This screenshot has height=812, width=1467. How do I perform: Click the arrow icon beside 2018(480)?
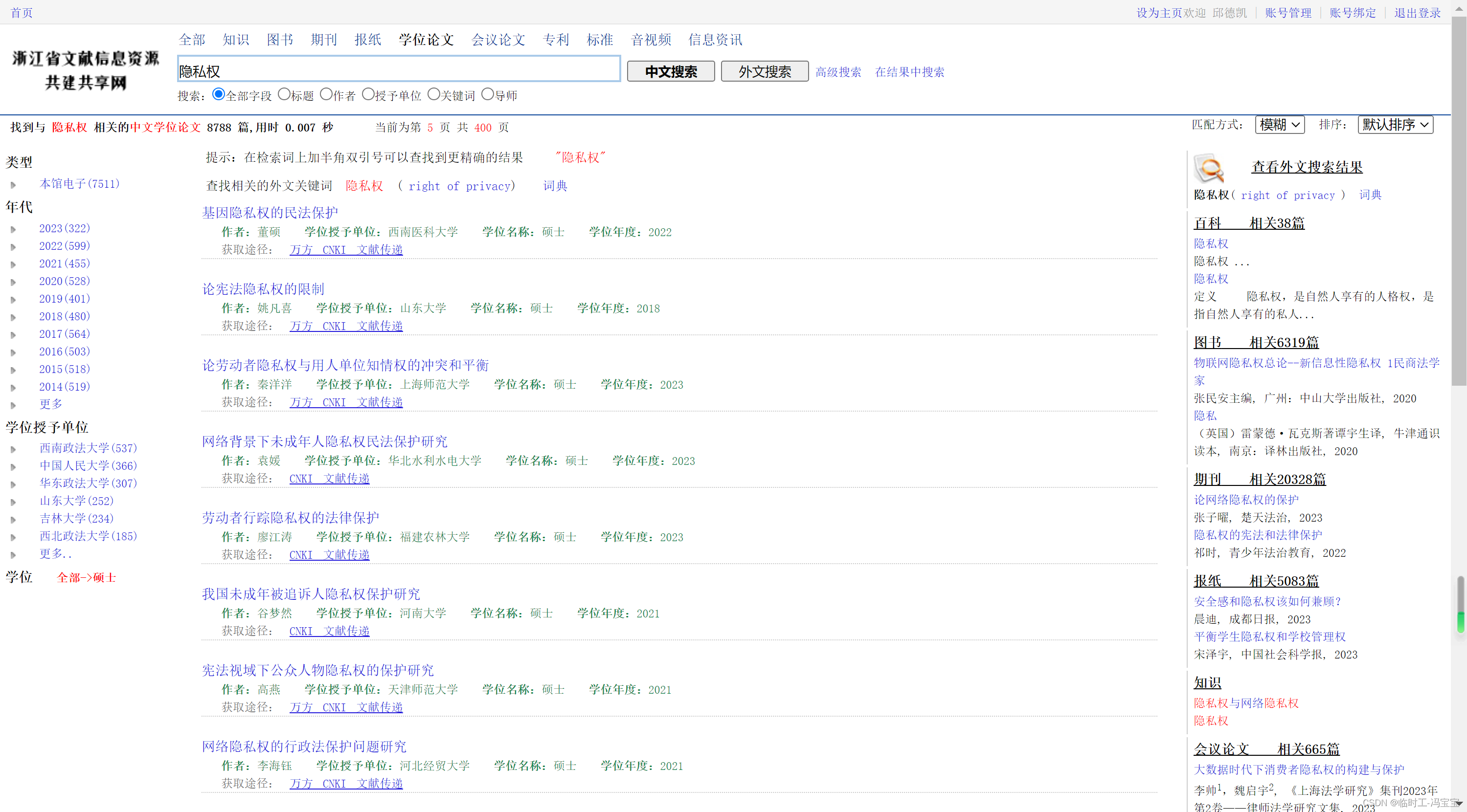pos(13,318)
